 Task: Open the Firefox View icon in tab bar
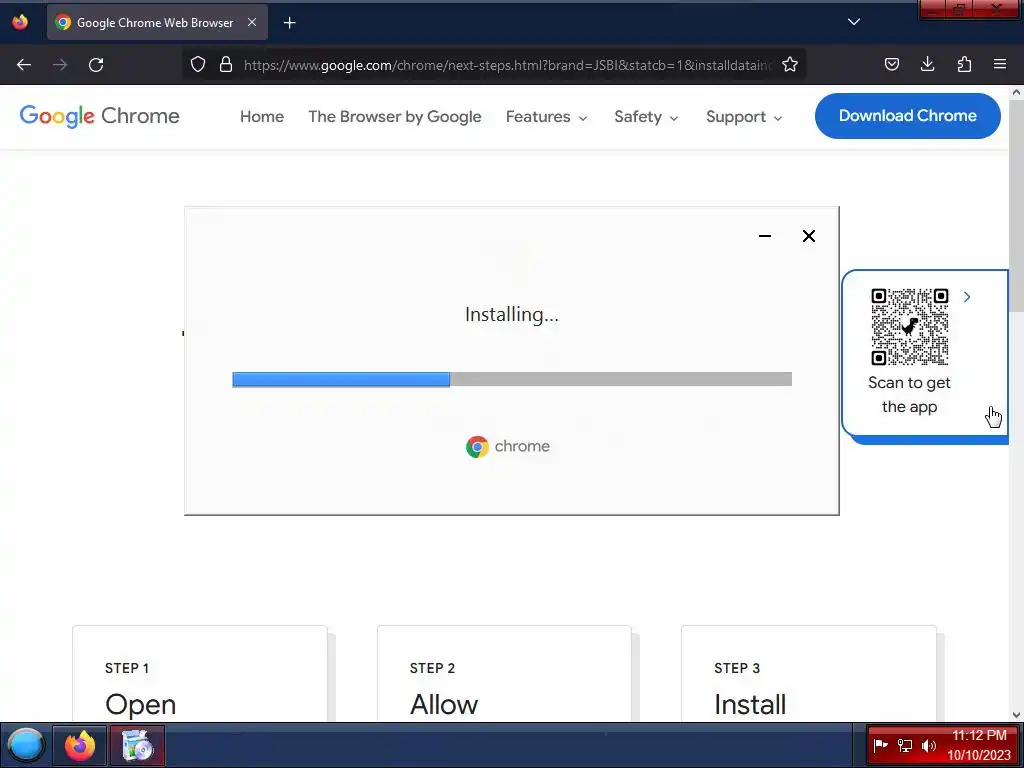click(x=20, y=22)
